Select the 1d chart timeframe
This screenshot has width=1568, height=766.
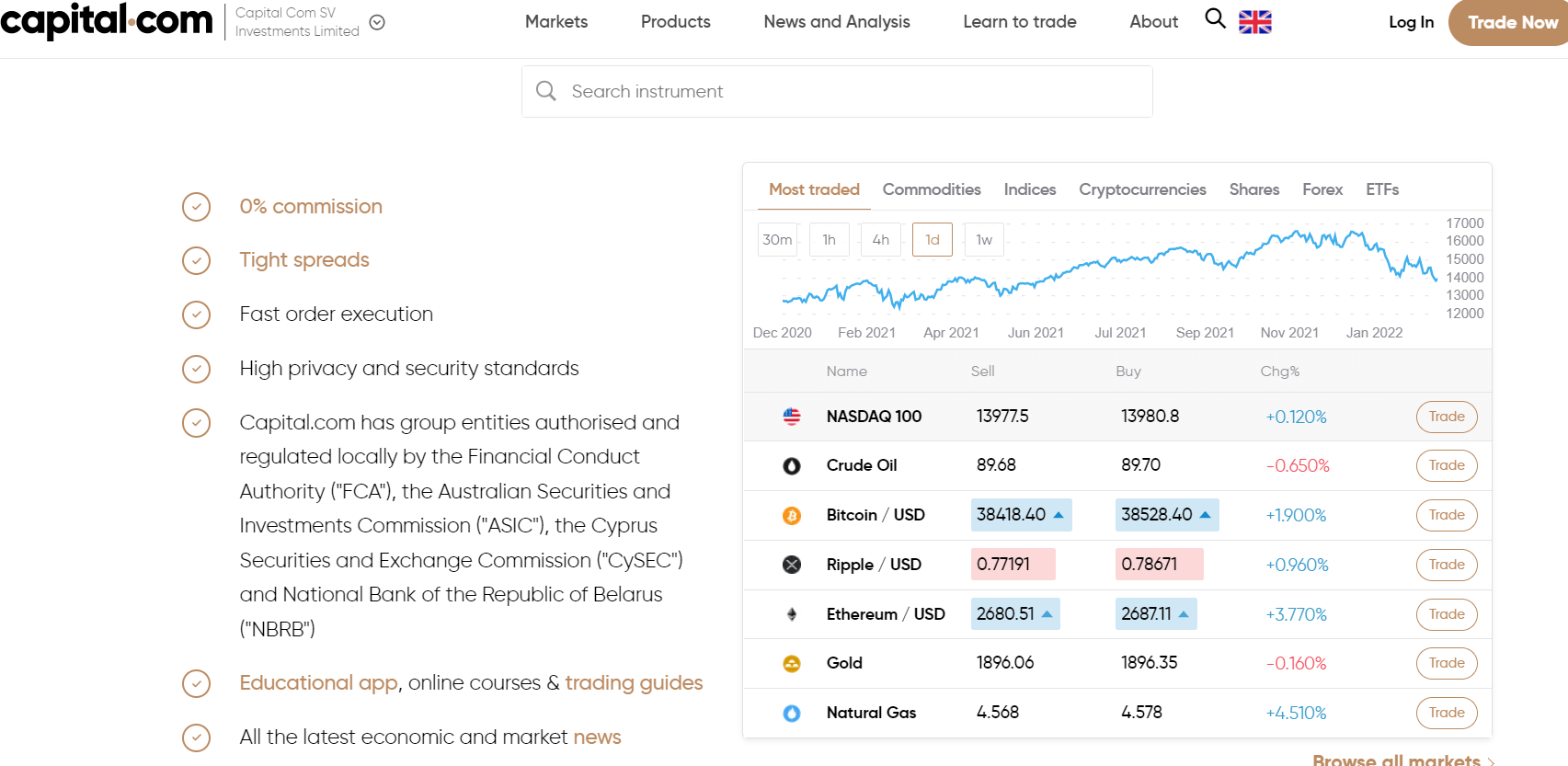pos(933,240)
